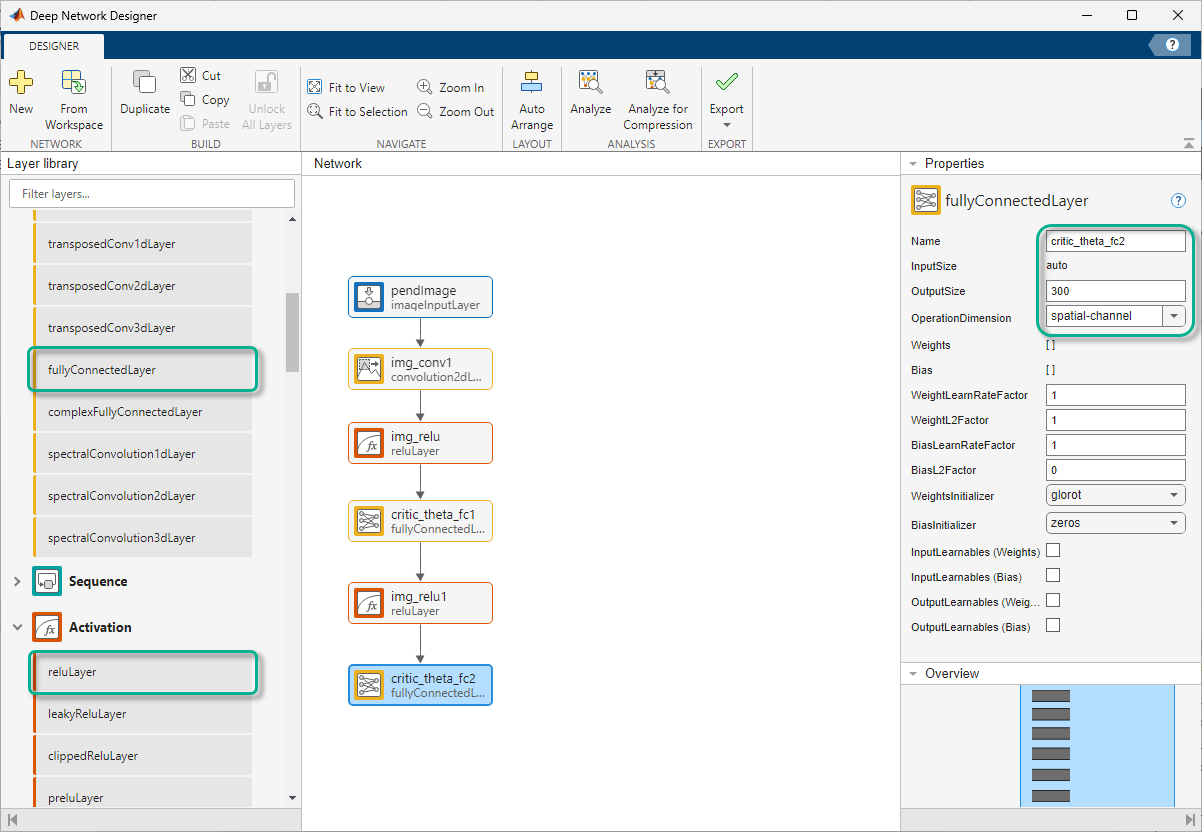Open help from toolstrip corner
This screenshot has height=832, width=1202.
[1170, 45]
